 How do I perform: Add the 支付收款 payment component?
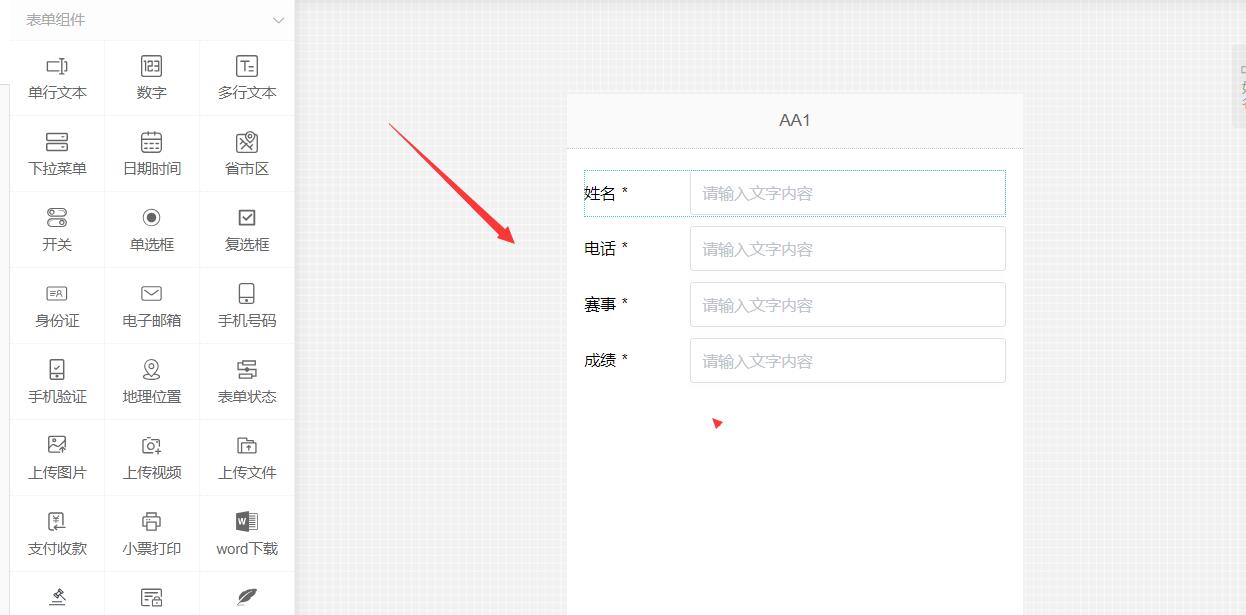57,534
